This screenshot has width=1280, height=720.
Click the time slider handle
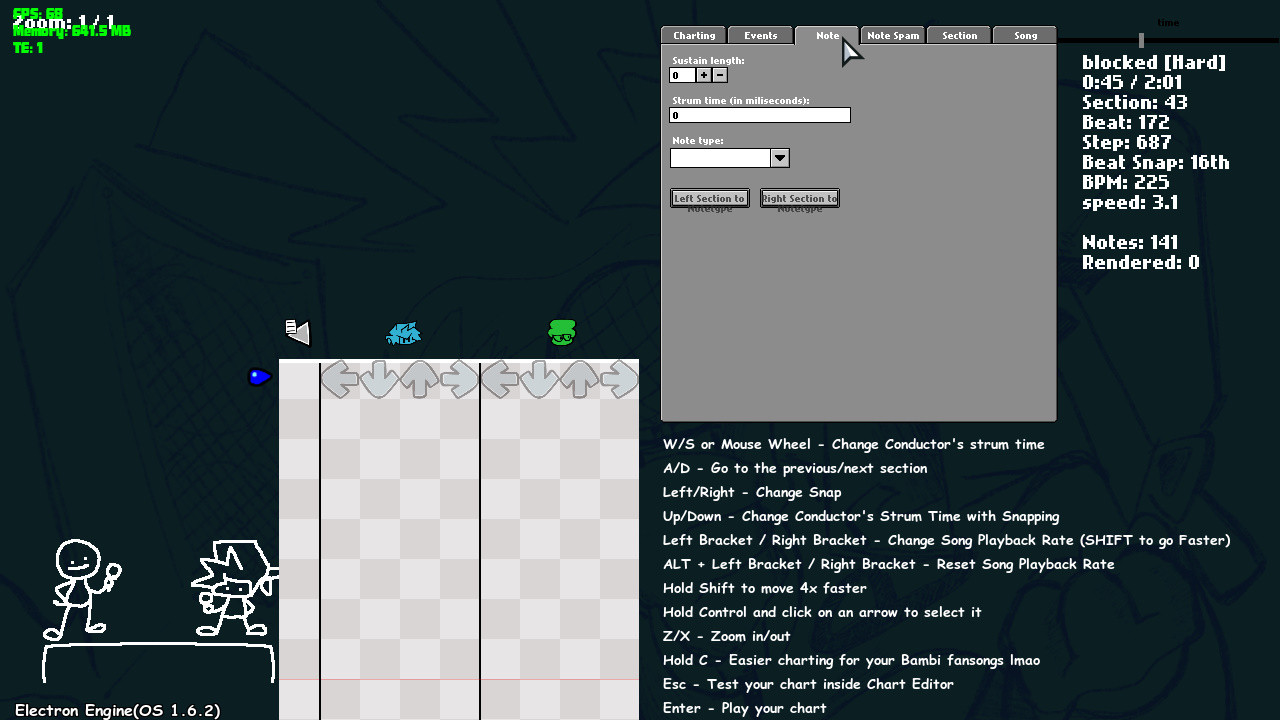click(1141, 40)
